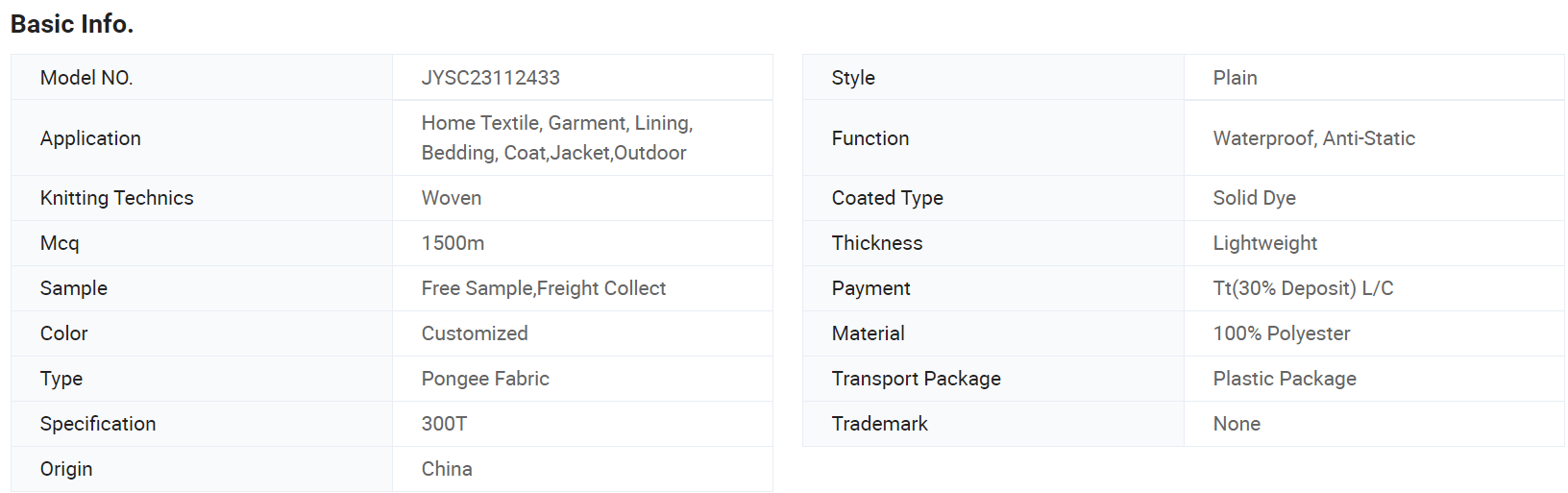Viewport: 1568px width, 493px height.
Task: Click the China origin value
Action: pyautogui.click(x=447, y=469)
